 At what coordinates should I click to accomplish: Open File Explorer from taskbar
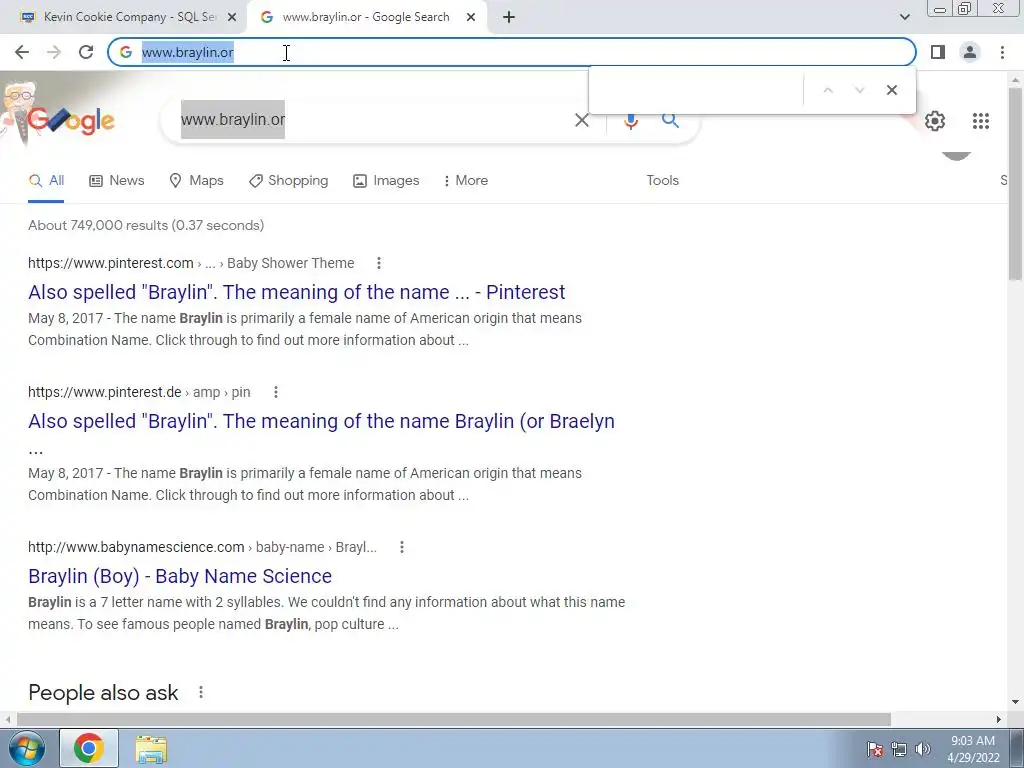pos(151,749)
